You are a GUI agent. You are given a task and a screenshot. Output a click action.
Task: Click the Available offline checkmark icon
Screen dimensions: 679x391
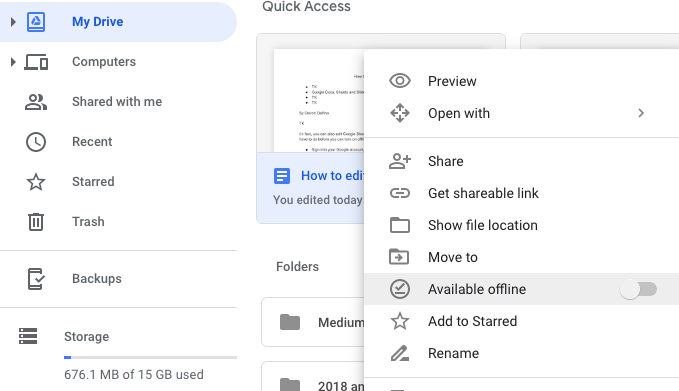(400, 289)
